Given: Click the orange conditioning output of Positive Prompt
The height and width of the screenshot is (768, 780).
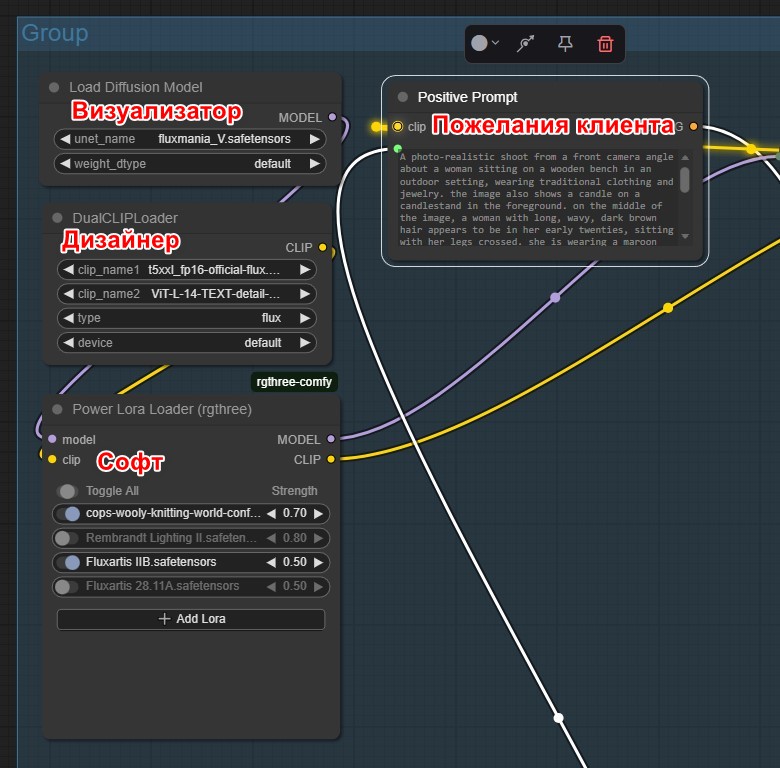Looking at the screenshot, I should pyautogui.click(x=693, y=126).
